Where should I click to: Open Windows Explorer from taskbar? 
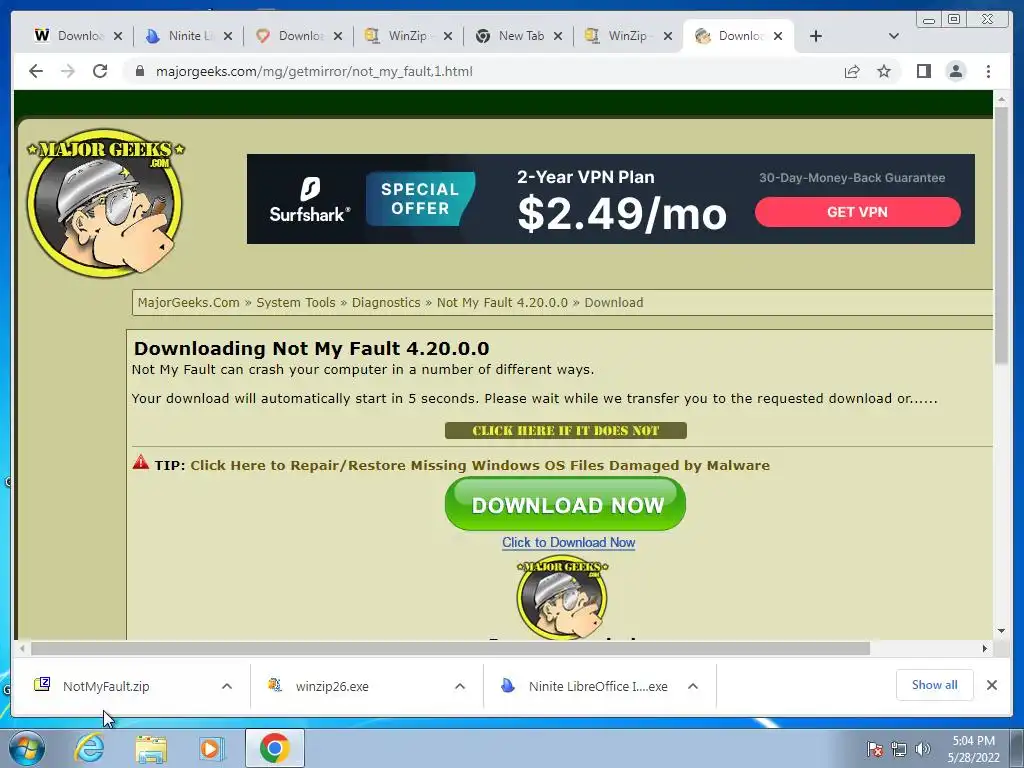(151, 748)
